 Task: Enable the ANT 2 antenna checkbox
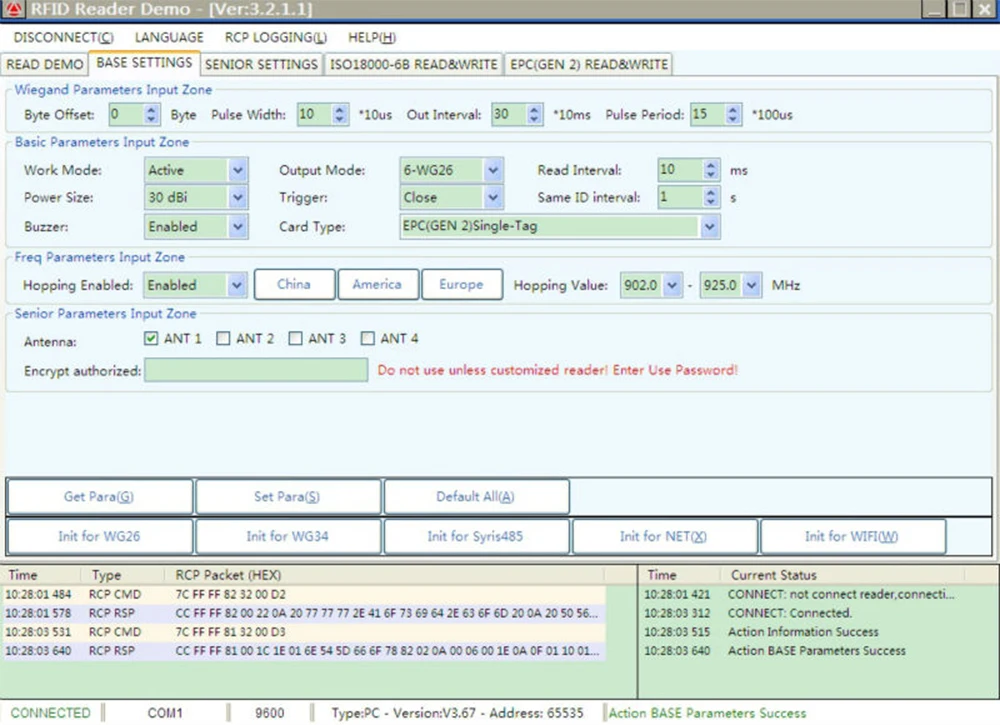tap(223, 339)
